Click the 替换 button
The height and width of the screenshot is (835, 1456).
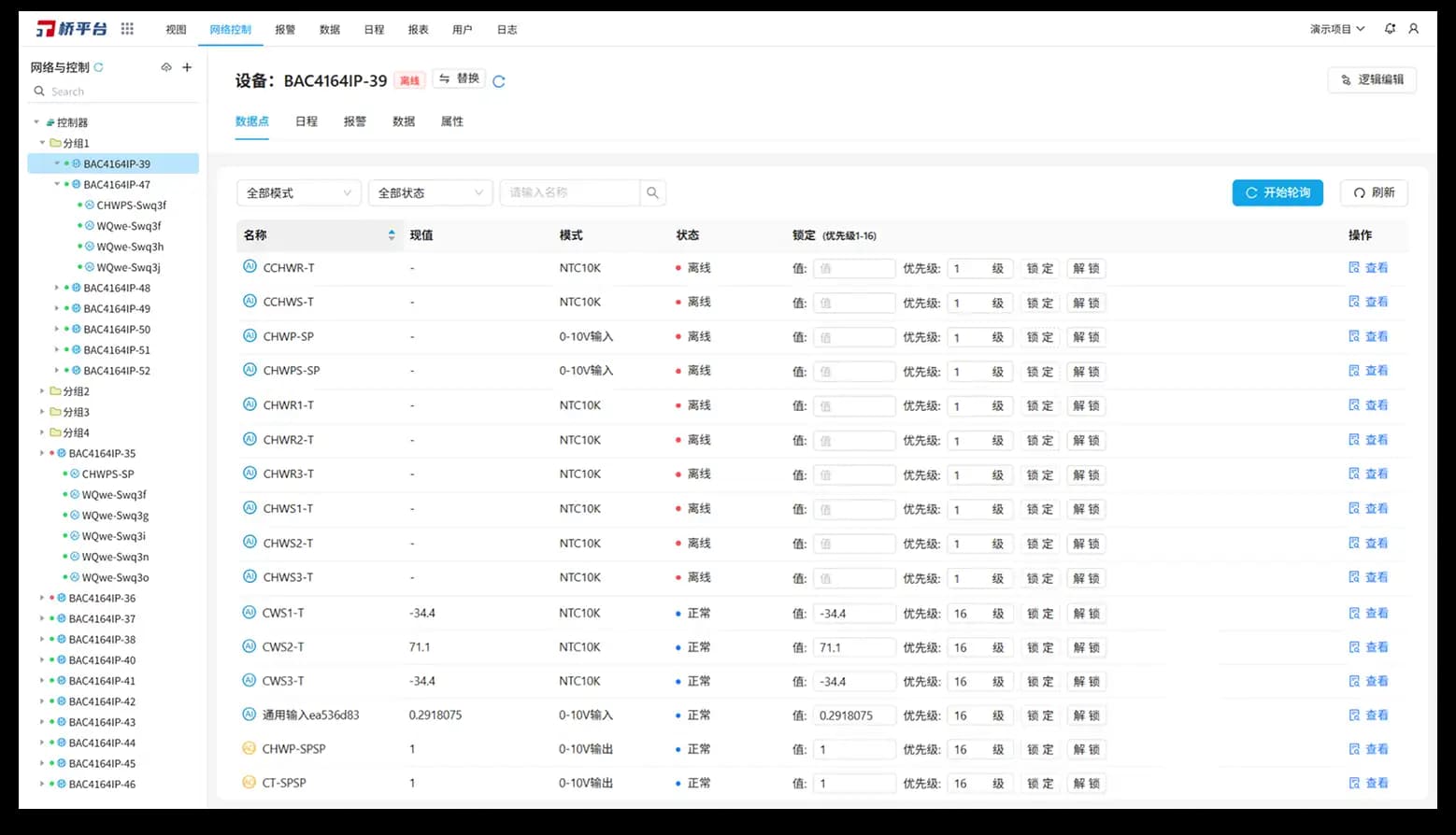coord(459,78)
